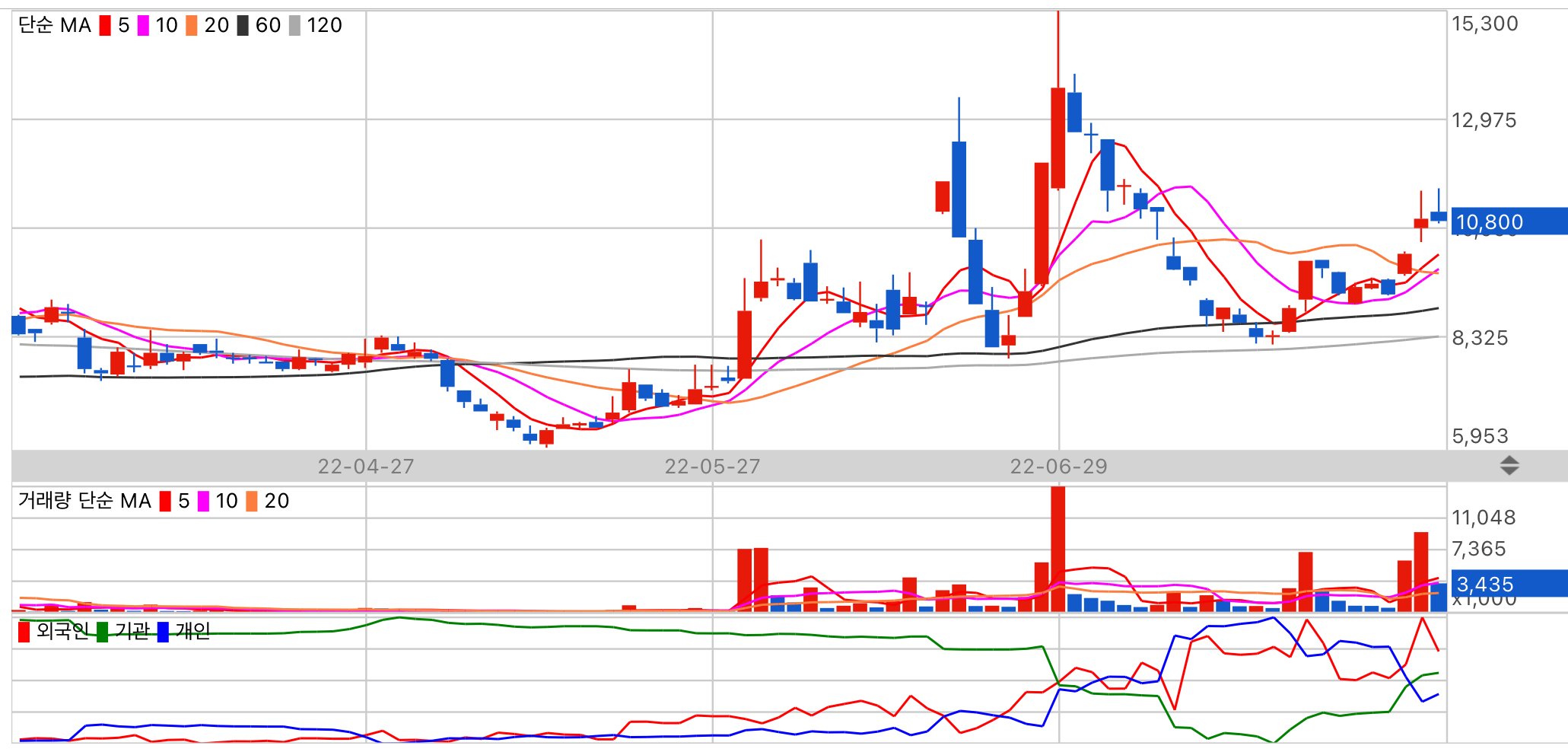1568x752 pixels.
Task: Click the 22-06-29 date marker
Action: pos(1058,467)
